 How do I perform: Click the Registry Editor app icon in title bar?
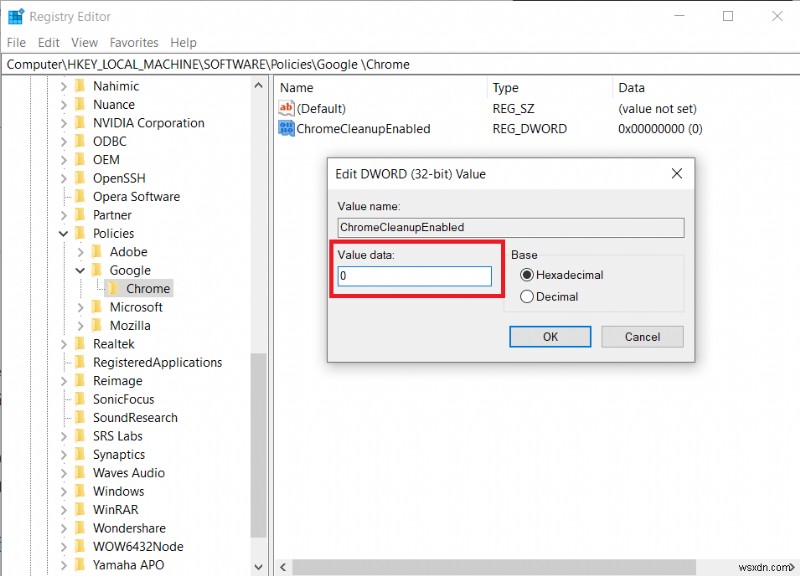tap(16, 16)
